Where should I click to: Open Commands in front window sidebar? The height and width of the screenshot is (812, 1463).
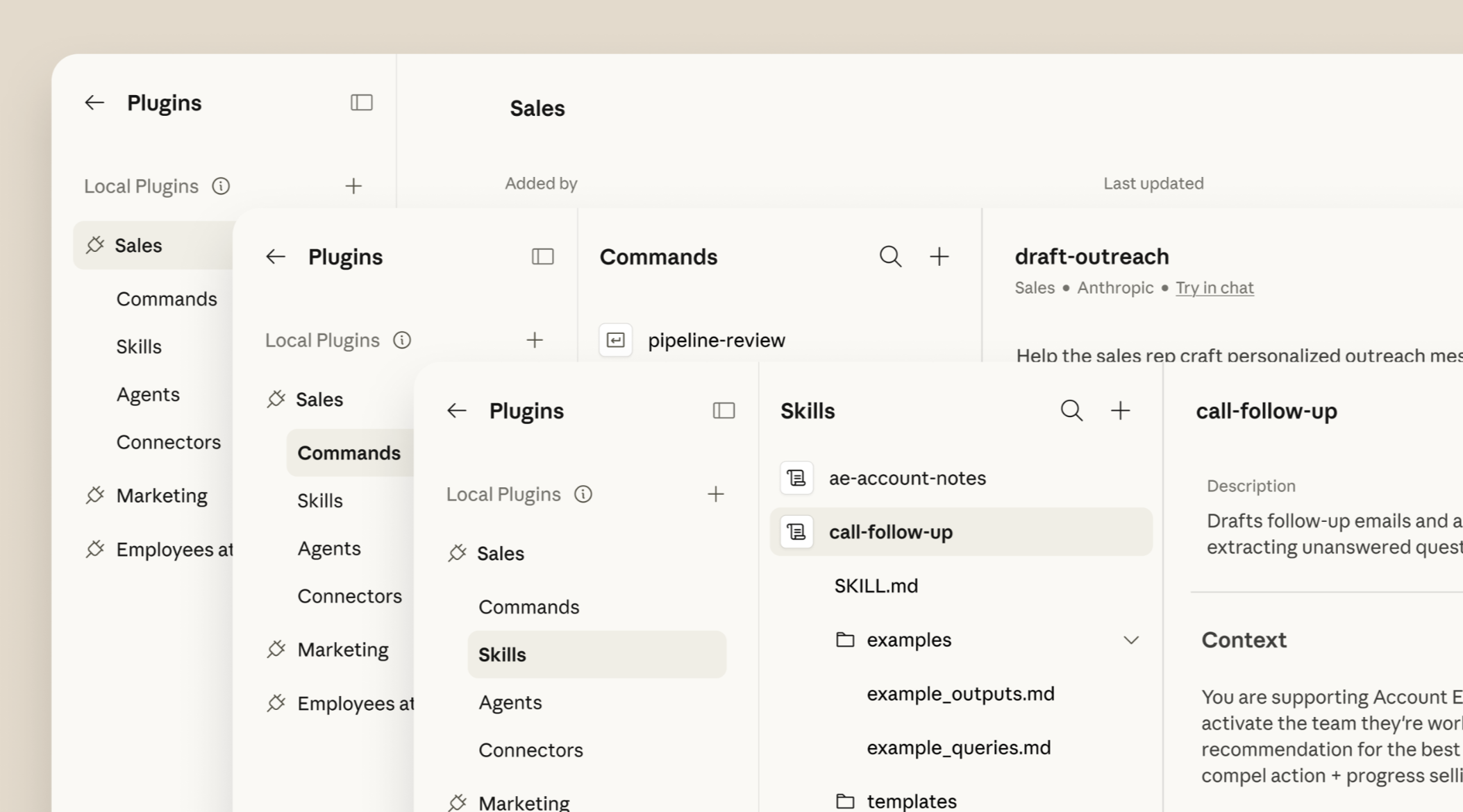tap(528, 607)
